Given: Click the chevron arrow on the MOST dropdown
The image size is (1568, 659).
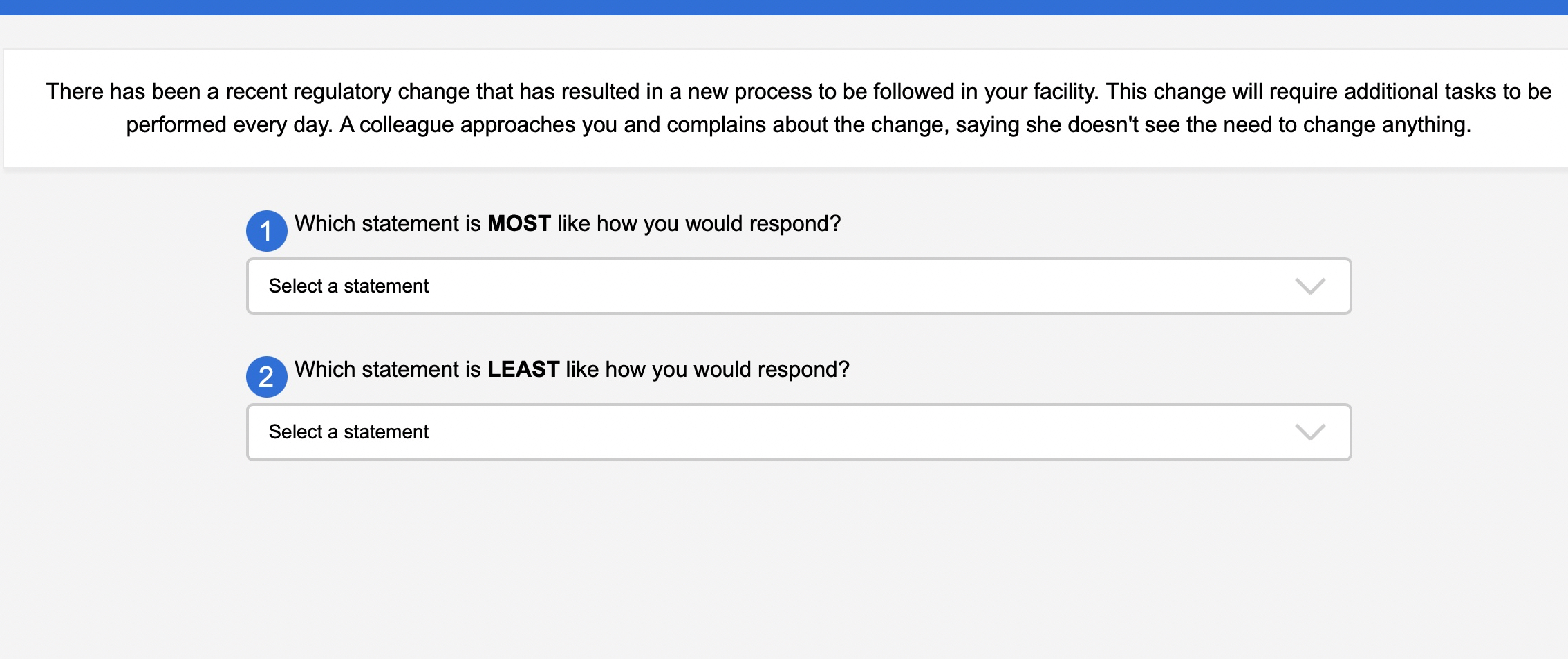Looking at the screenshot, I should 1309,286.
